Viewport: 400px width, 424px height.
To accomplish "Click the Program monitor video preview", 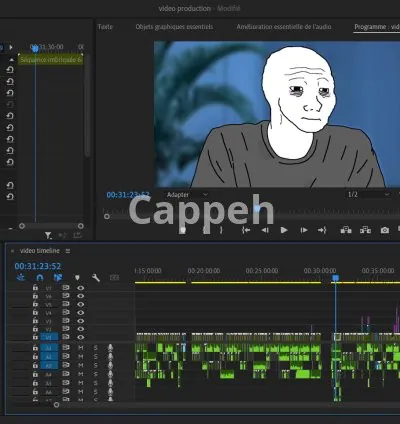I will tap(277, 114).
